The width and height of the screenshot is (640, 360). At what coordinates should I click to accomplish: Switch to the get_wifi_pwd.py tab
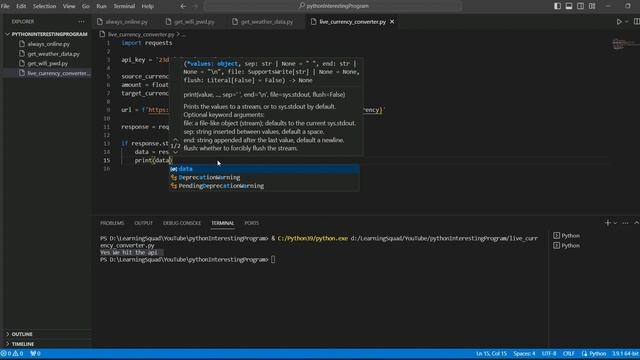pyautogui.click(x=194, y=22)
